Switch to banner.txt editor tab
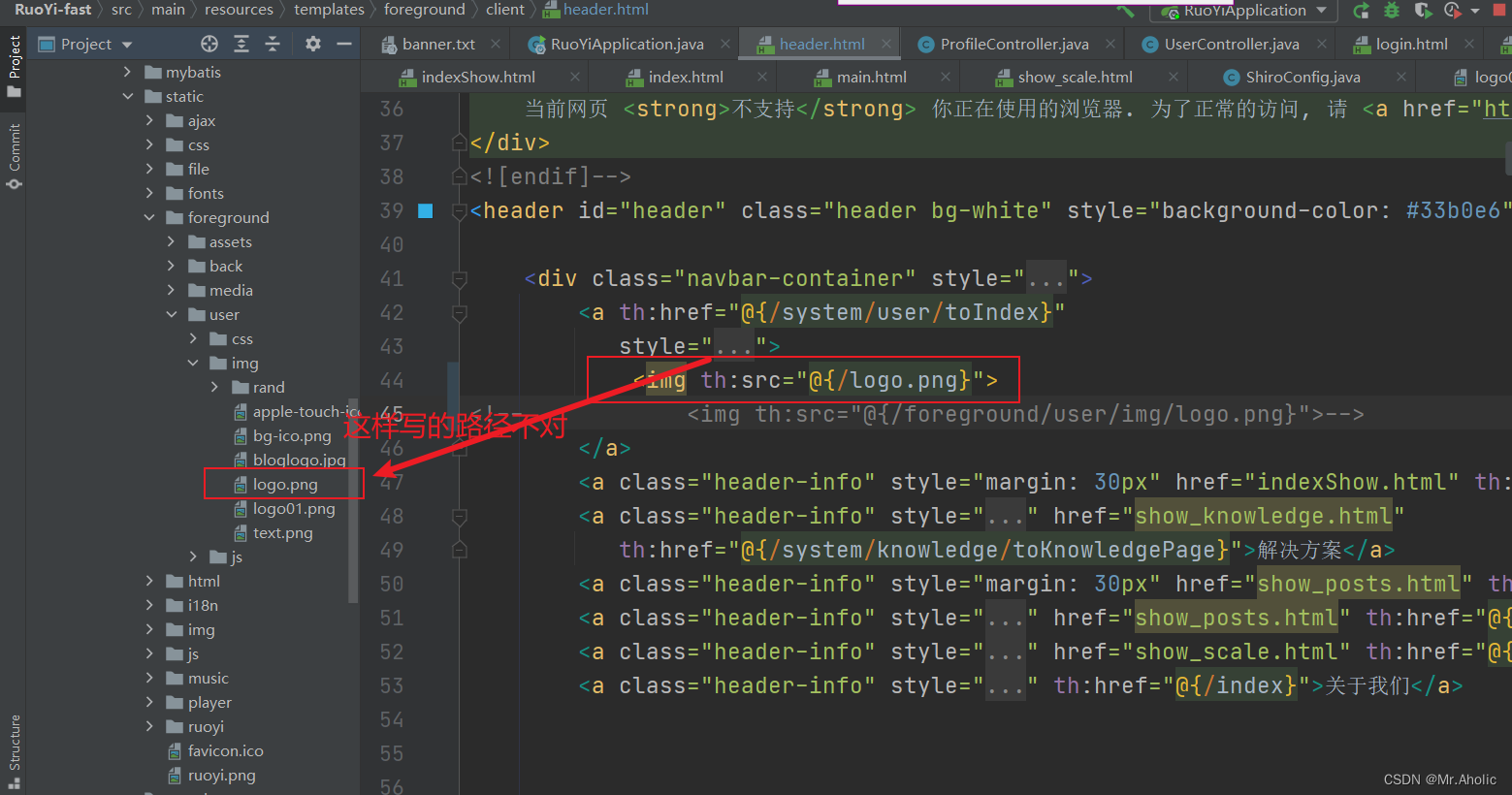 [438, 44]
